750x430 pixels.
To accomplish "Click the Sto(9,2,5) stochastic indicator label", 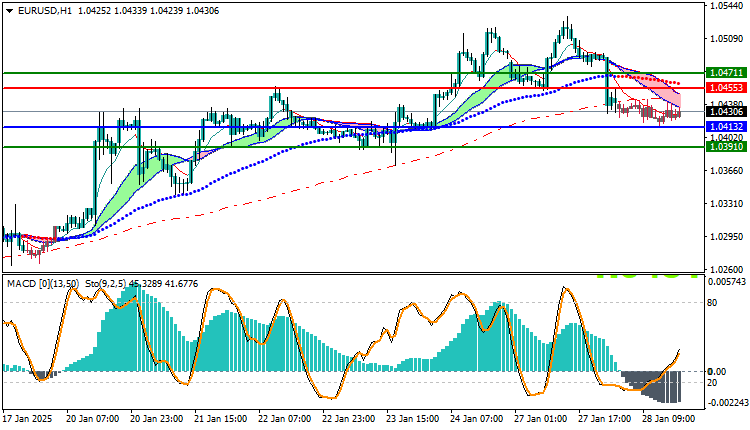I will click(105, 284).
